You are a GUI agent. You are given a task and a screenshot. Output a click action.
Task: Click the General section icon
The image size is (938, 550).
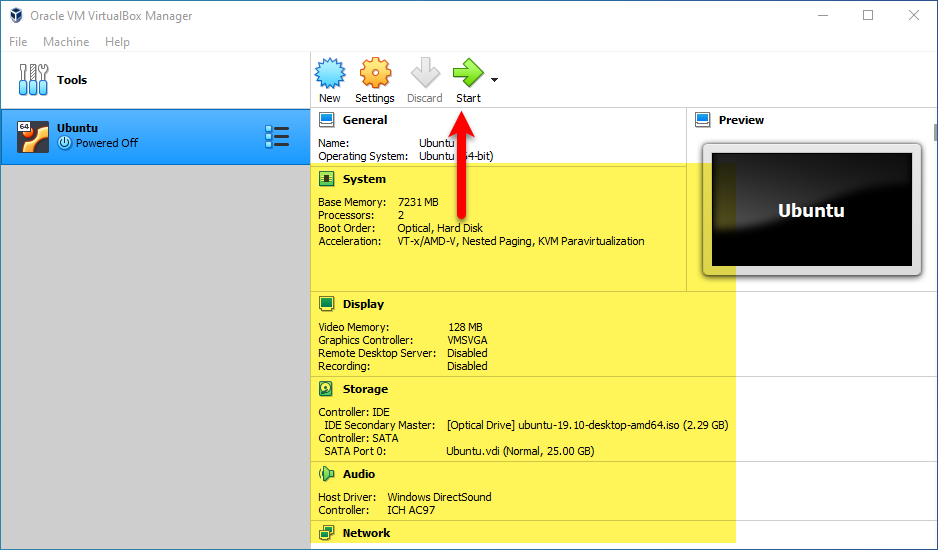tap(327, 120)
